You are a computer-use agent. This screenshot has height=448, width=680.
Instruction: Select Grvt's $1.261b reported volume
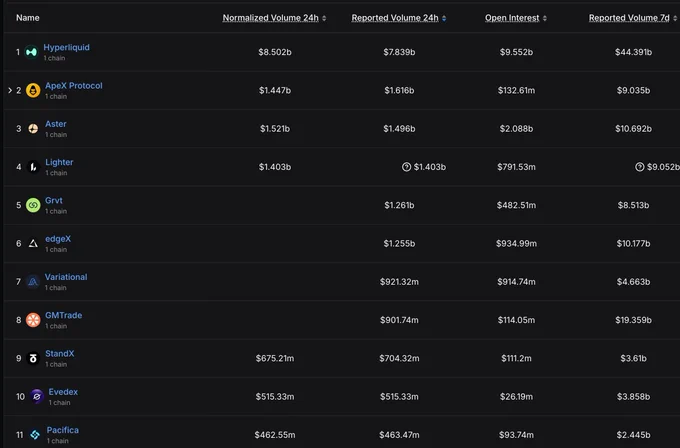click(399, 205)
